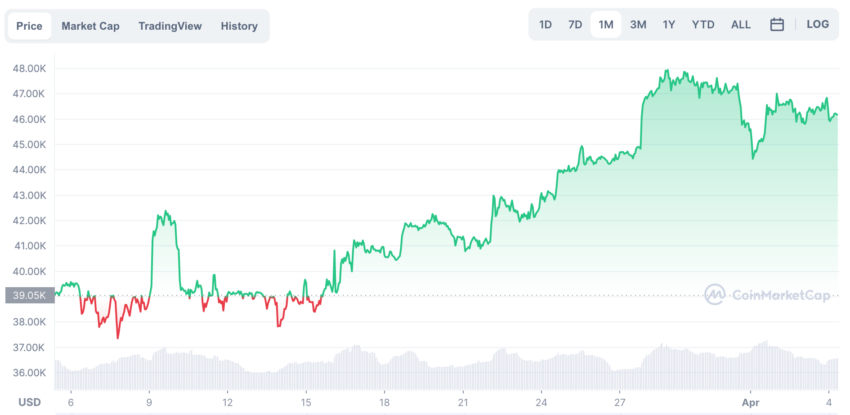Viewport: 850px width, 415px height.
Task: Show year-to-date with YTD button
Action: point(703,25)
